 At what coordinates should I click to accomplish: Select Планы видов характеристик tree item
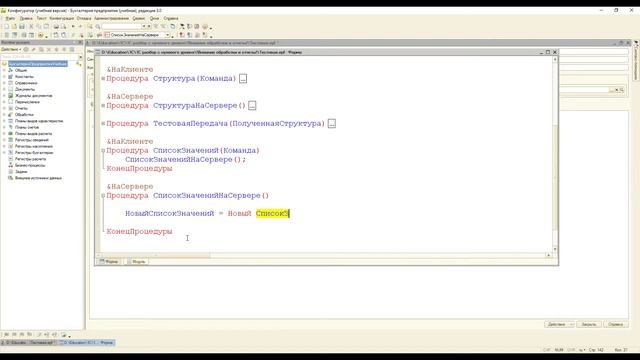point(39,121)
